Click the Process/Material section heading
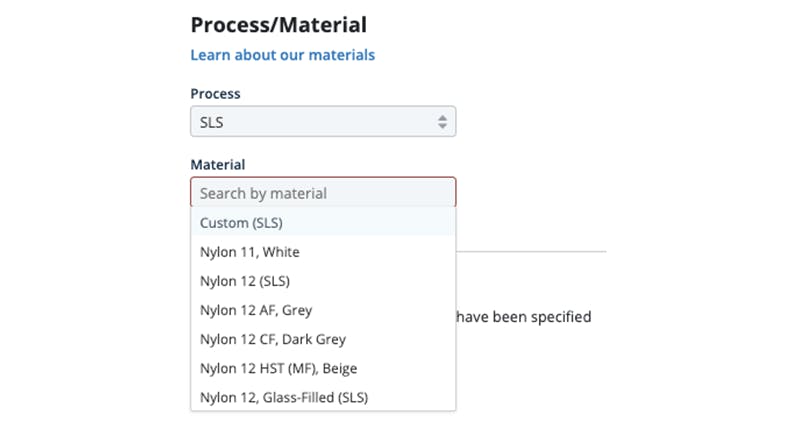 click(x=278, y=24)
